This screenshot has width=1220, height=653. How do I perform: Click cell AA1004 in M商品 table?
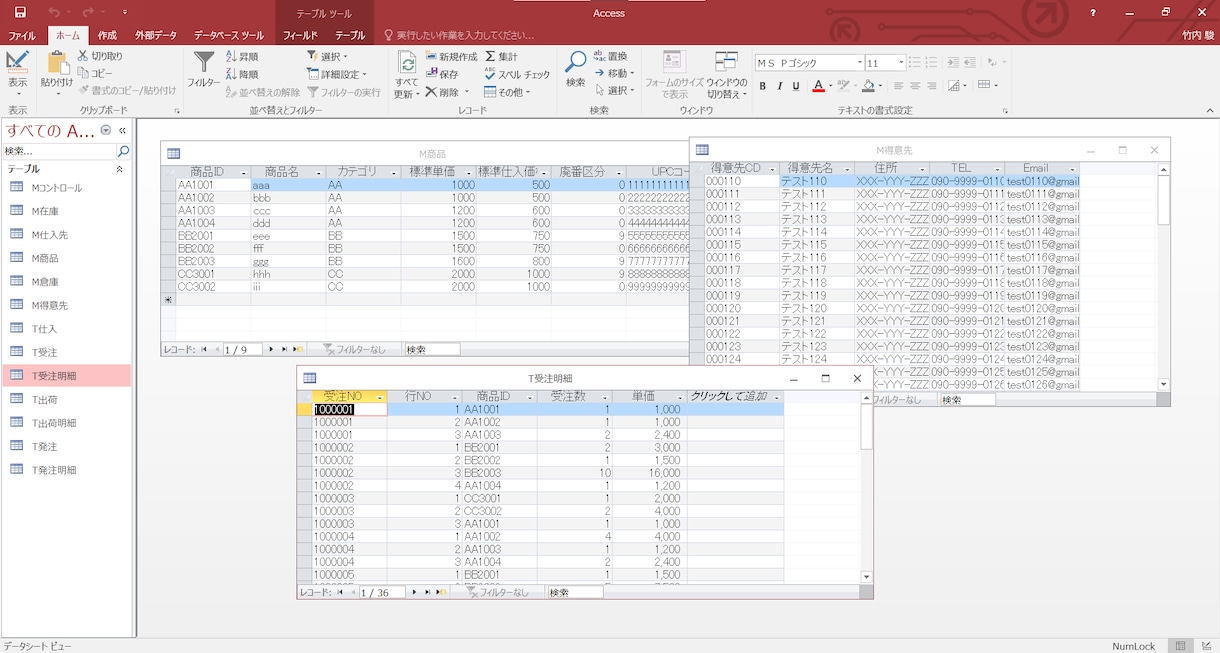(213, 223)
